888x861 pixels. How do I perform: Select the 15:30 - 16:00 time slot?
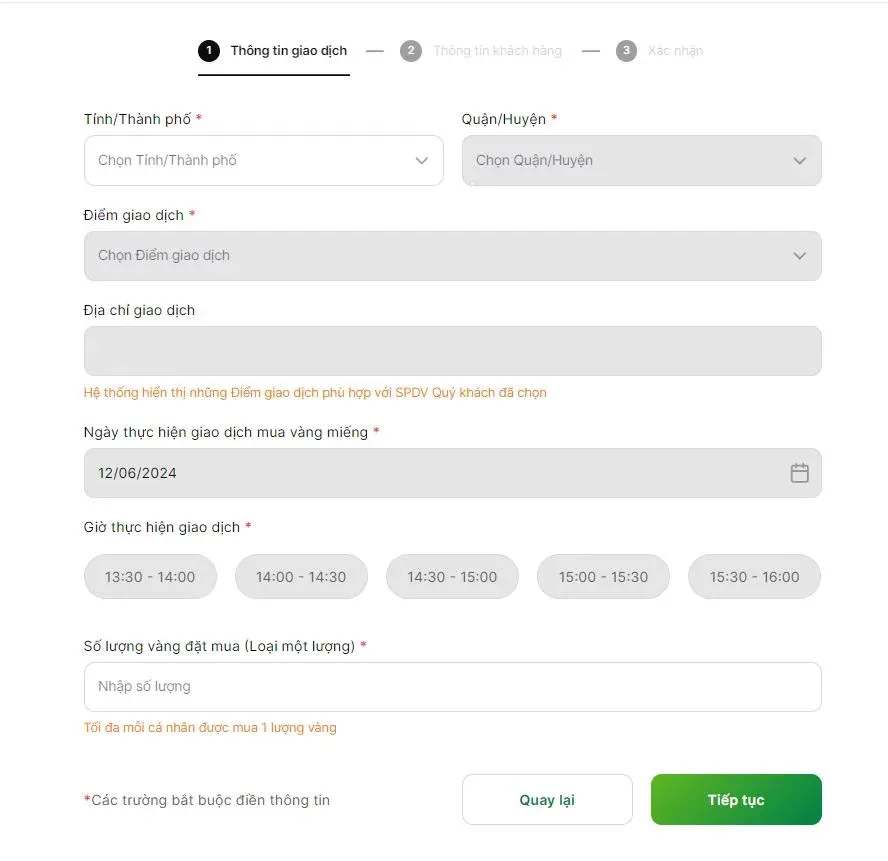754,577
